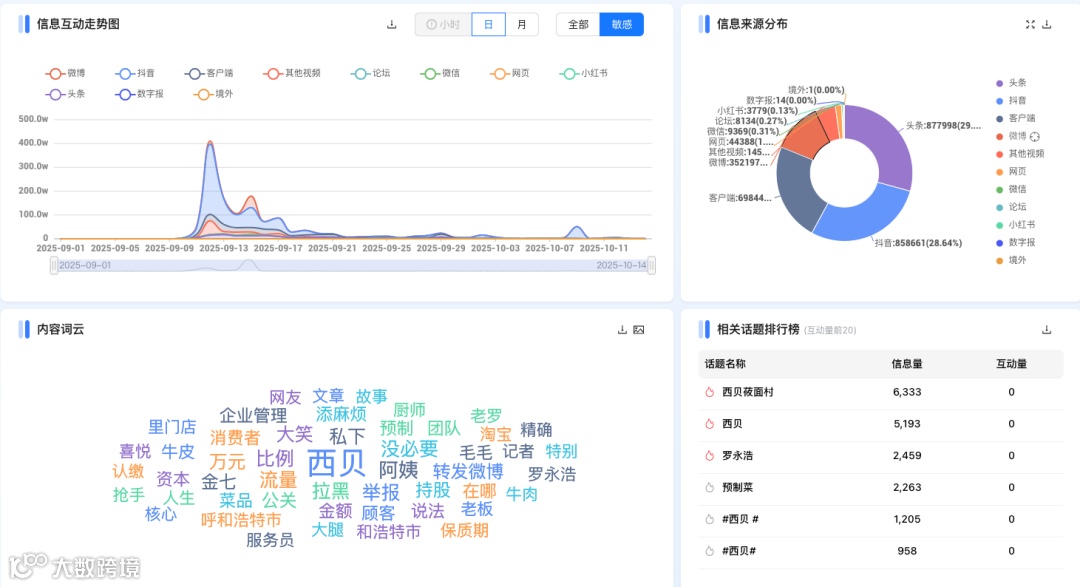This screenshot has width=1080, height=587.
Task: Toggle 抖音 series in trend chart legend
Action: click(135, 73)
